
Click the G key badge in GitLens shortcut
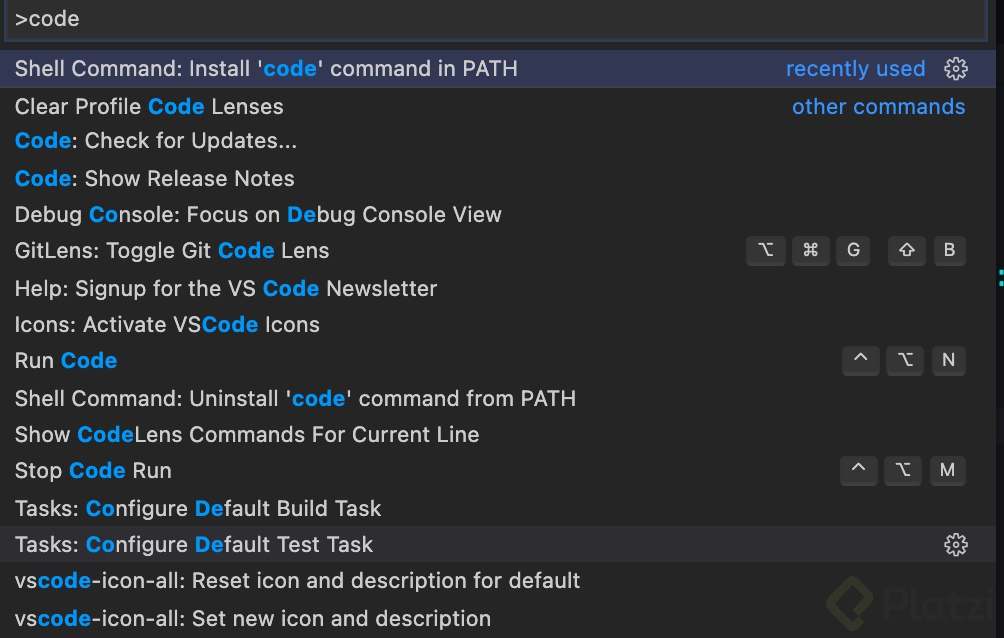pyautogui.click(x=854, y=250)
